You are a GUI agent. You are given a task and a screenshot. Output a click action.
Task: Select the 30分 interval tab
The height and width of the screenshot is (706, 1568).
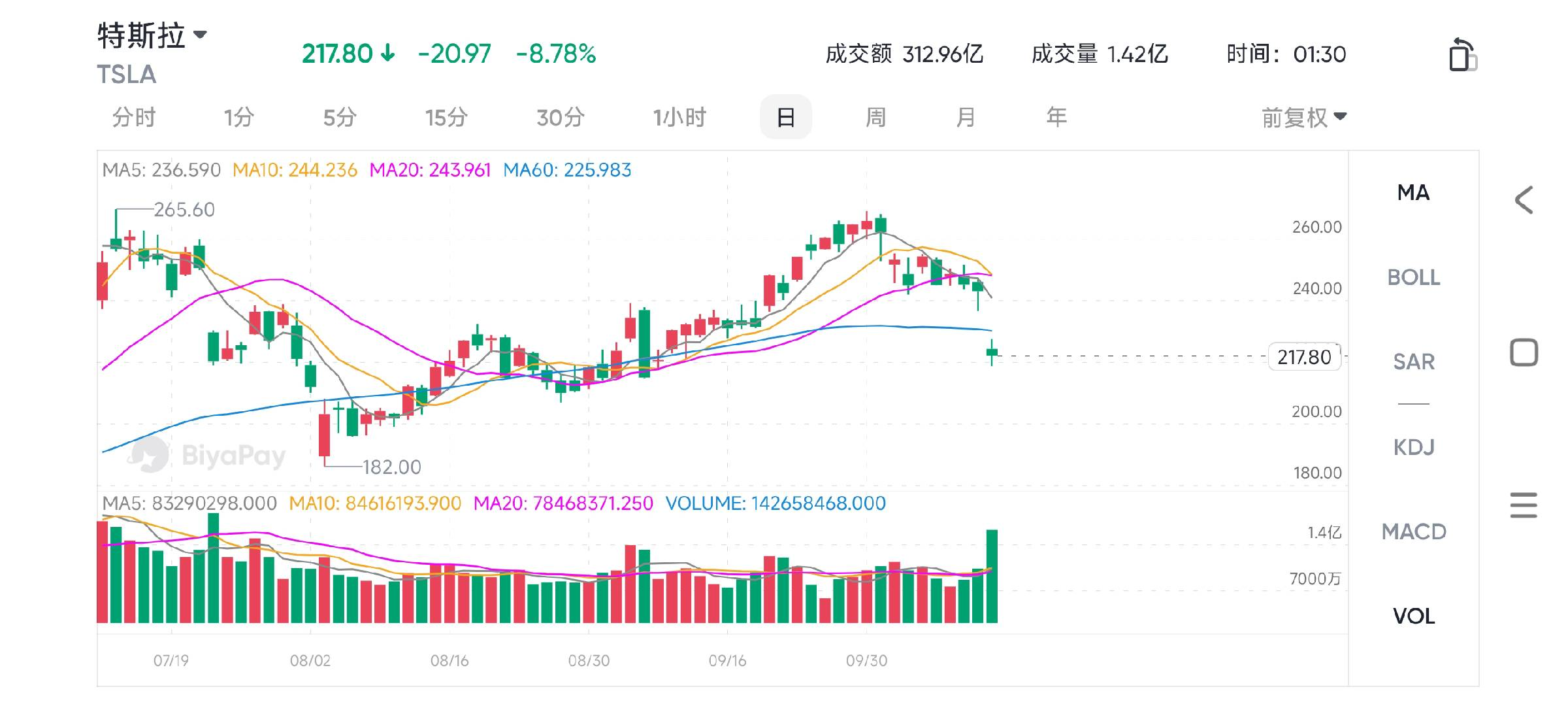tap(561, 118)
